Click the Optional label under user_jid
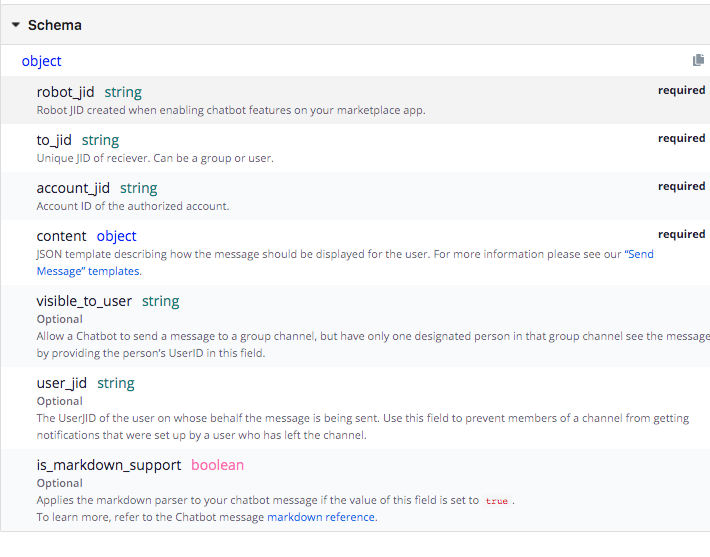Screen dimensions: 710x557 [59, 401]
